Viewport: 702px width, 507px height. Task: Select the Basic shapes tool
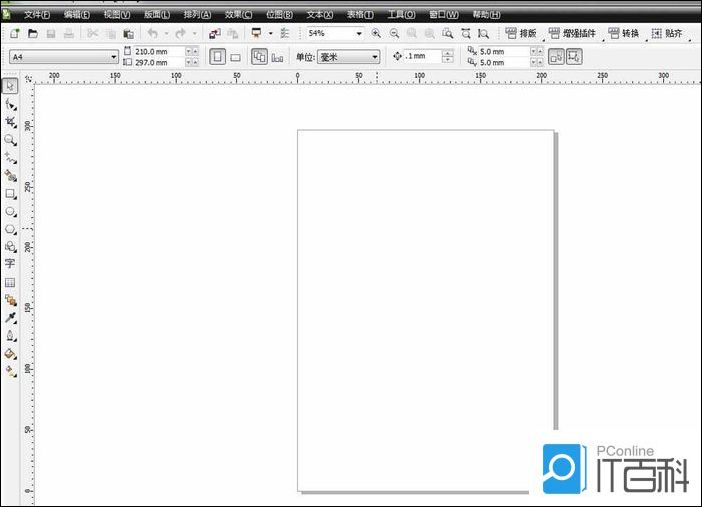click(x=10, y=247)
